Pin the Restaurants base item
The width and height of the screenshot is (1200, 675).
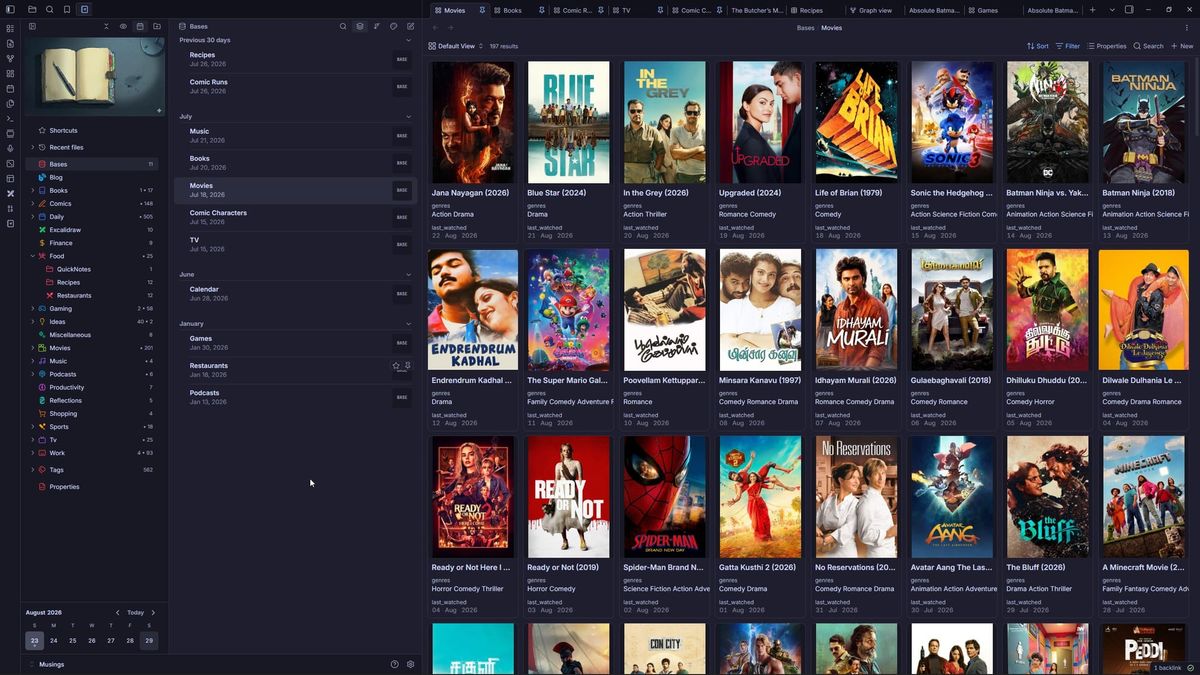point(407,366)
